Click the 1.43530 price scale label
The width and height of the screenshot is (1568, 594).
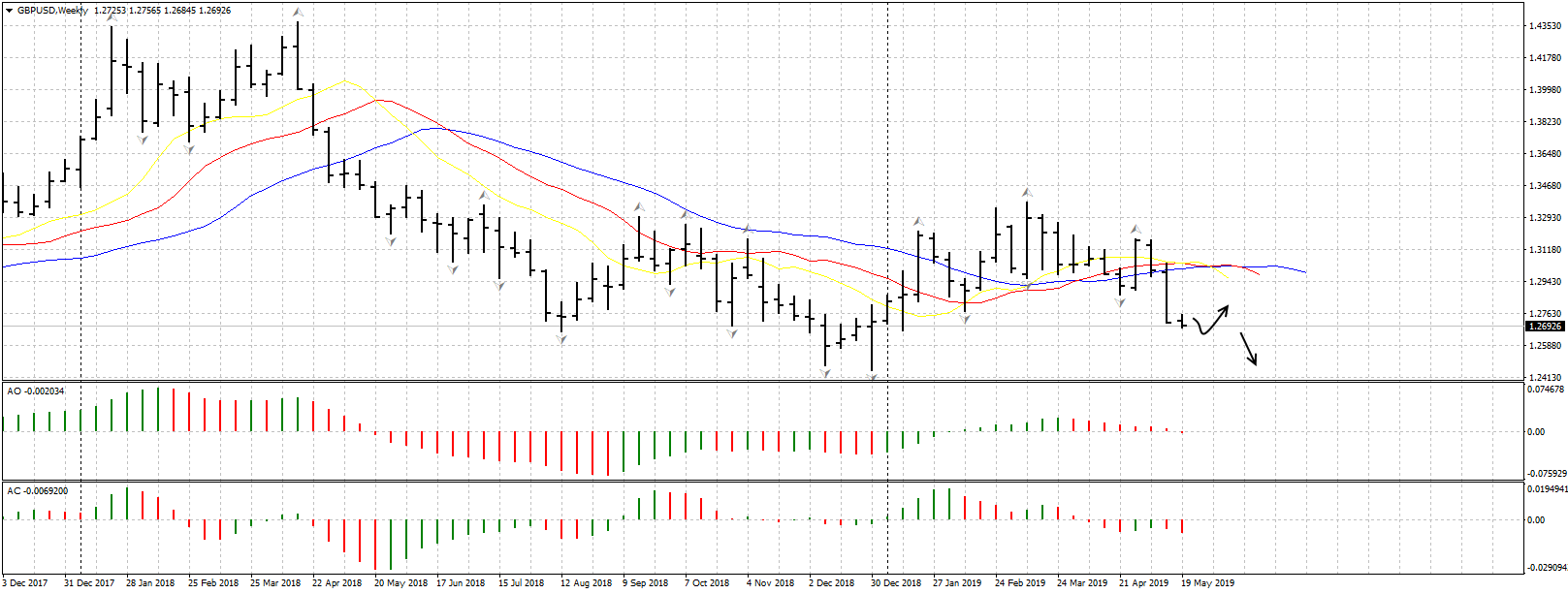tap(1544, 26)
